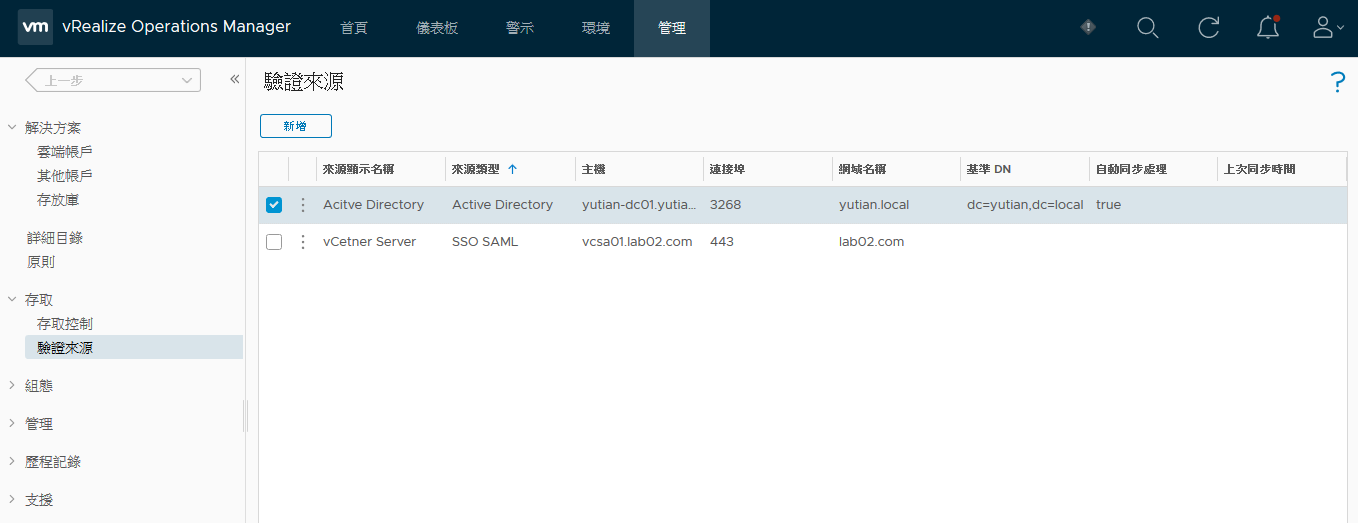Sort by 上次同步時間 column header
This screenshot has width=1358, height=523.
[1259, 169]
